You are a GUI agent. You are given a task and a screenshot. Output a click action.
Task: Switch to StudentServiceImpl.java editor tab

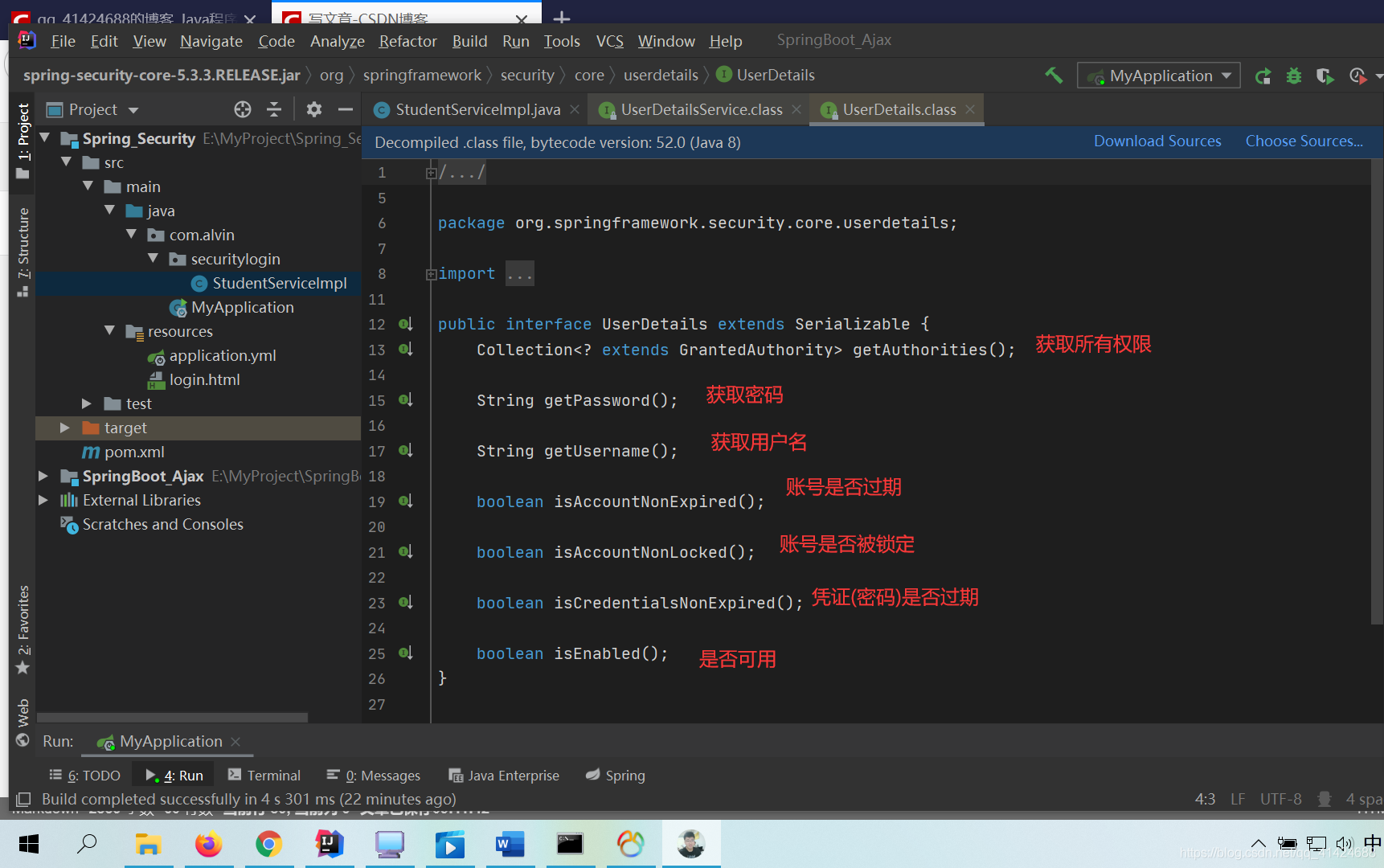point(477,110)
